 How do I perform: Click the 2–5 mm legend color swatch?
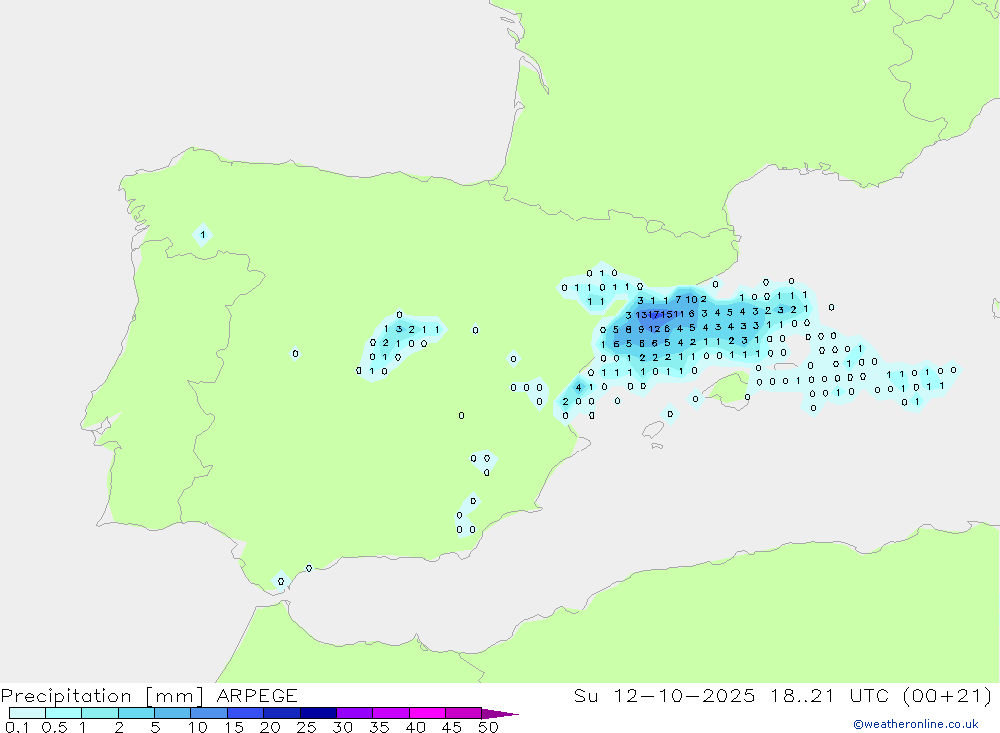pos(136,713)
